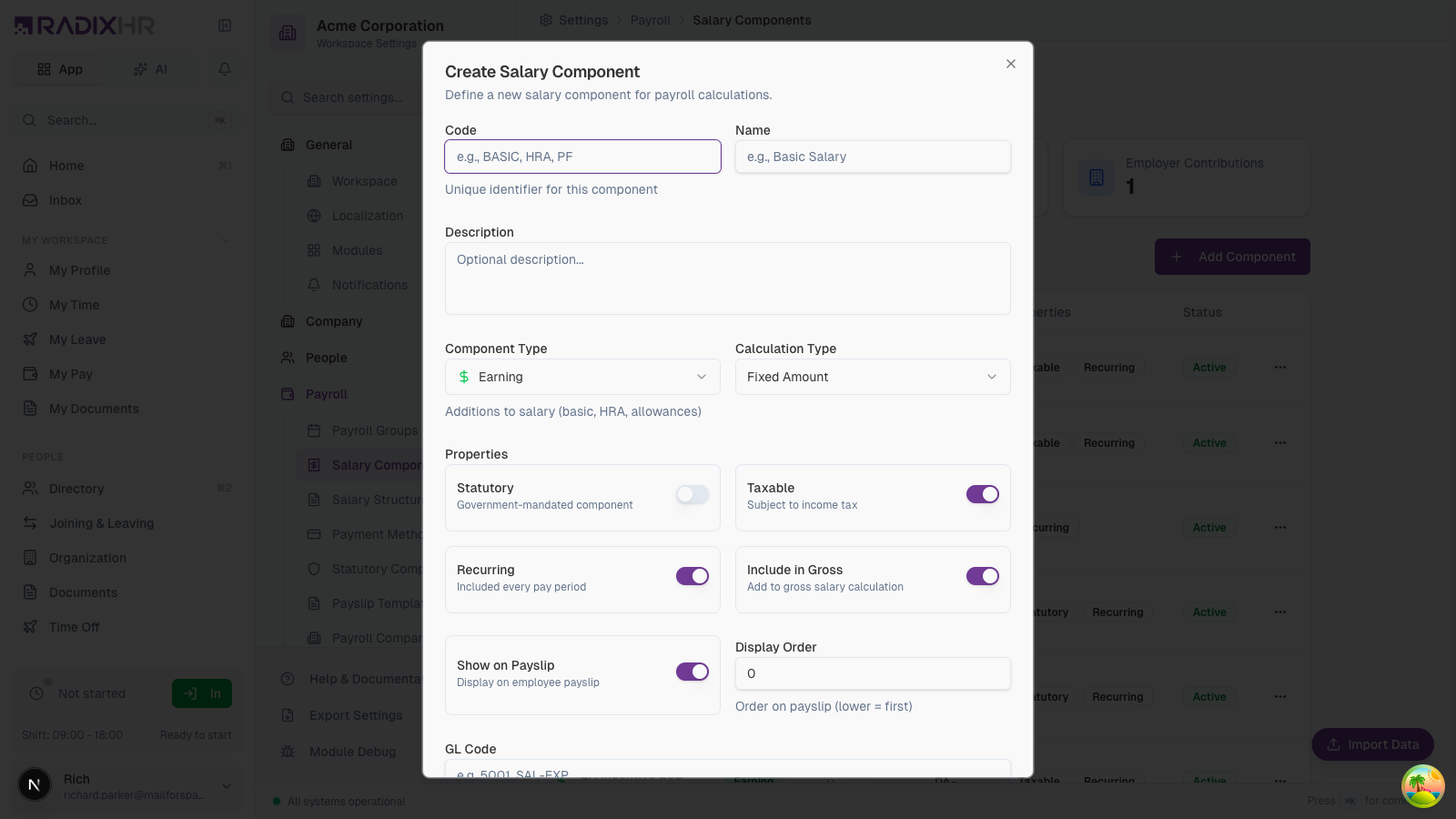This screenshot has height=819, width=1456.
Task: Toggle Include in Gross switch
Action: (983, 576)
